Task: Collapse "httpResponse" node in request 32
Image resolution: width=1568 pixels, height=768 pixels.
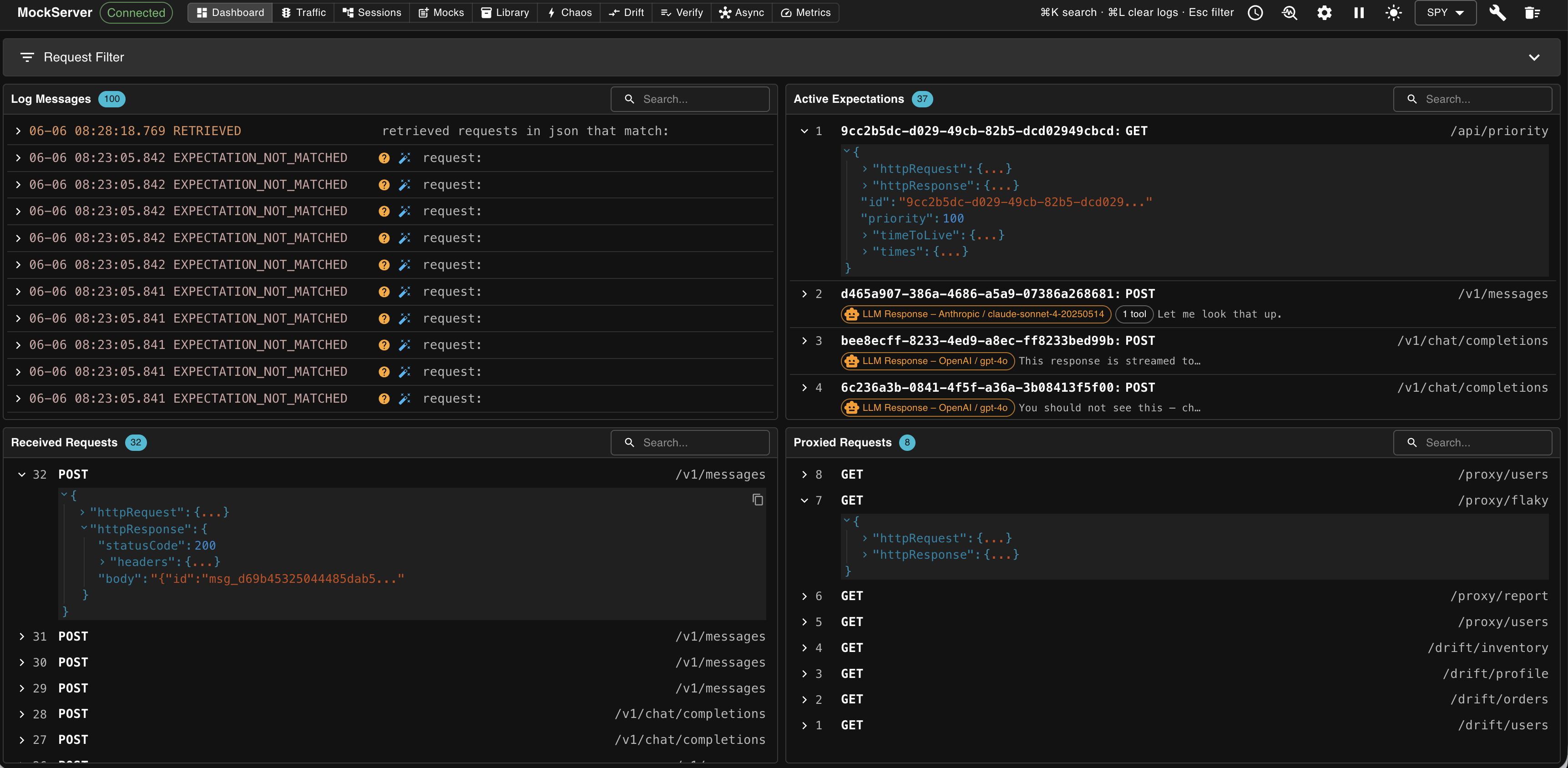Action: coord(83,529)
